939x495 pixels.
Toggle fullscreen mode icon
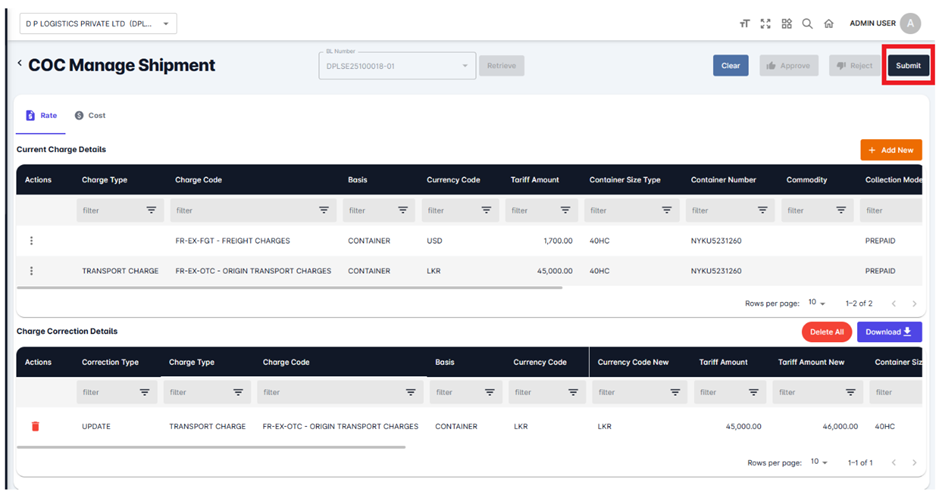tap(765, 24)
